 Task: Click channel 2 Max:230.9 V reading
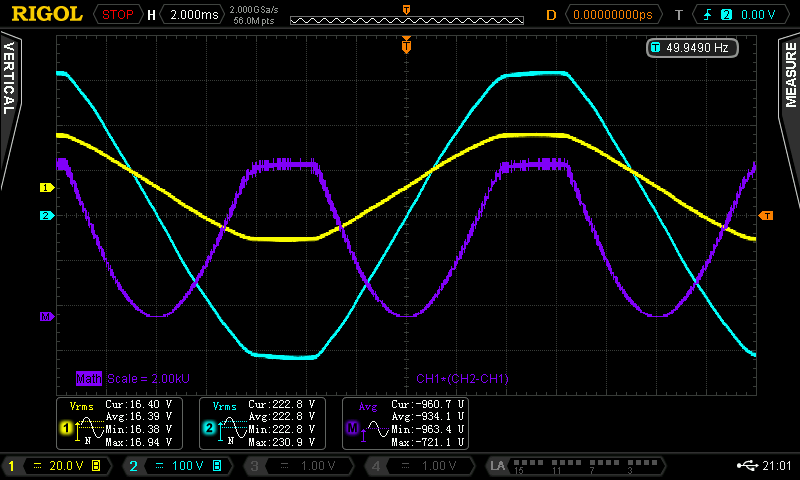[282, 442]
